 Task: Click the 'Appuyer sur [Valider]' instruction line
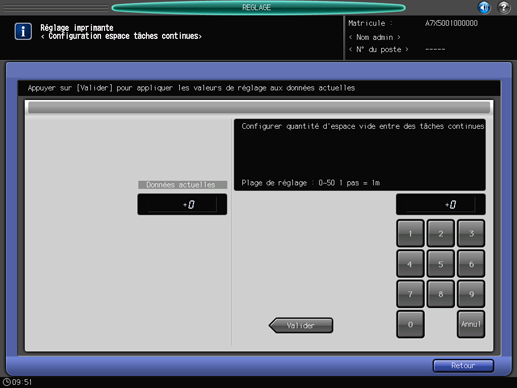(x=191, y=88)
